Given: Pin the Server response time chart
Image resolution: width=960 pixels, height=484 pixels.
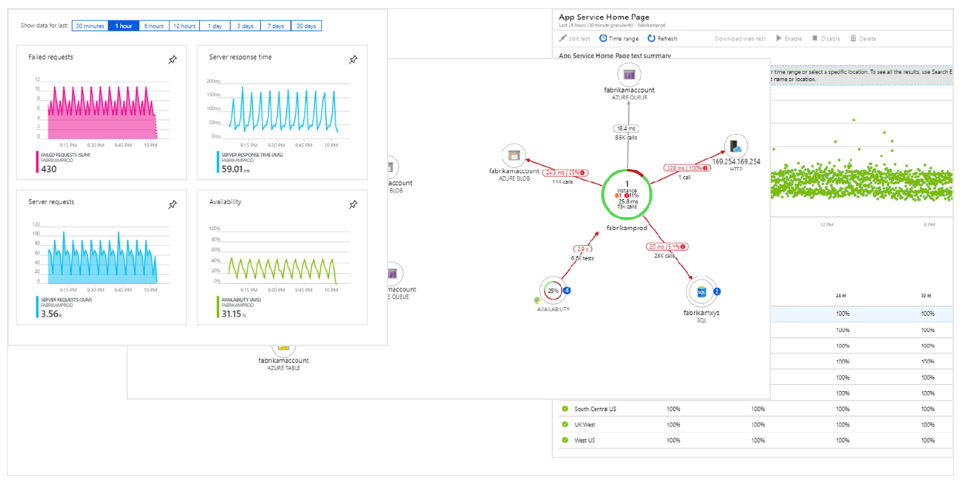Looking at the screenshot, I should 353,59.
